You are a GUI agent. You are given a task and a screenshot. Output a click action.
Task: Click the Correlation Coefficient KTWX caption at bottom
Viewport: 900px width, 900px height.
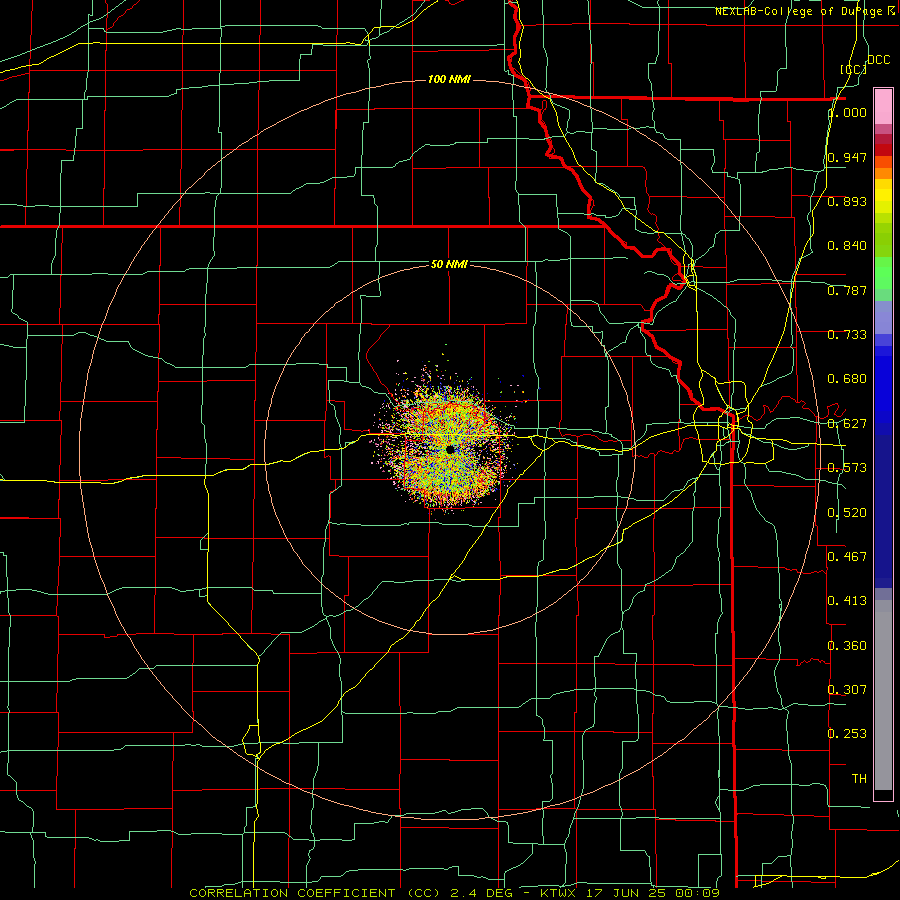pyautogui.click(x=455, y=893)
